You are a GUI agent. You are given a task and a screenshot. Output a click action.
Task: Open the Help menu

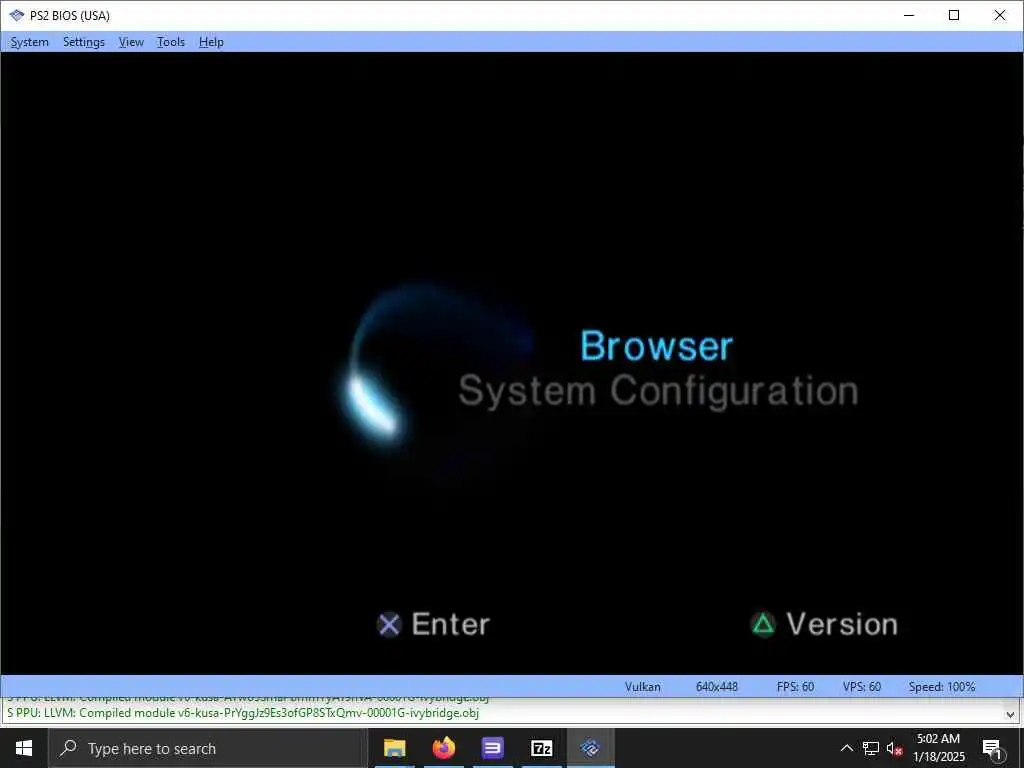point(211,42)
